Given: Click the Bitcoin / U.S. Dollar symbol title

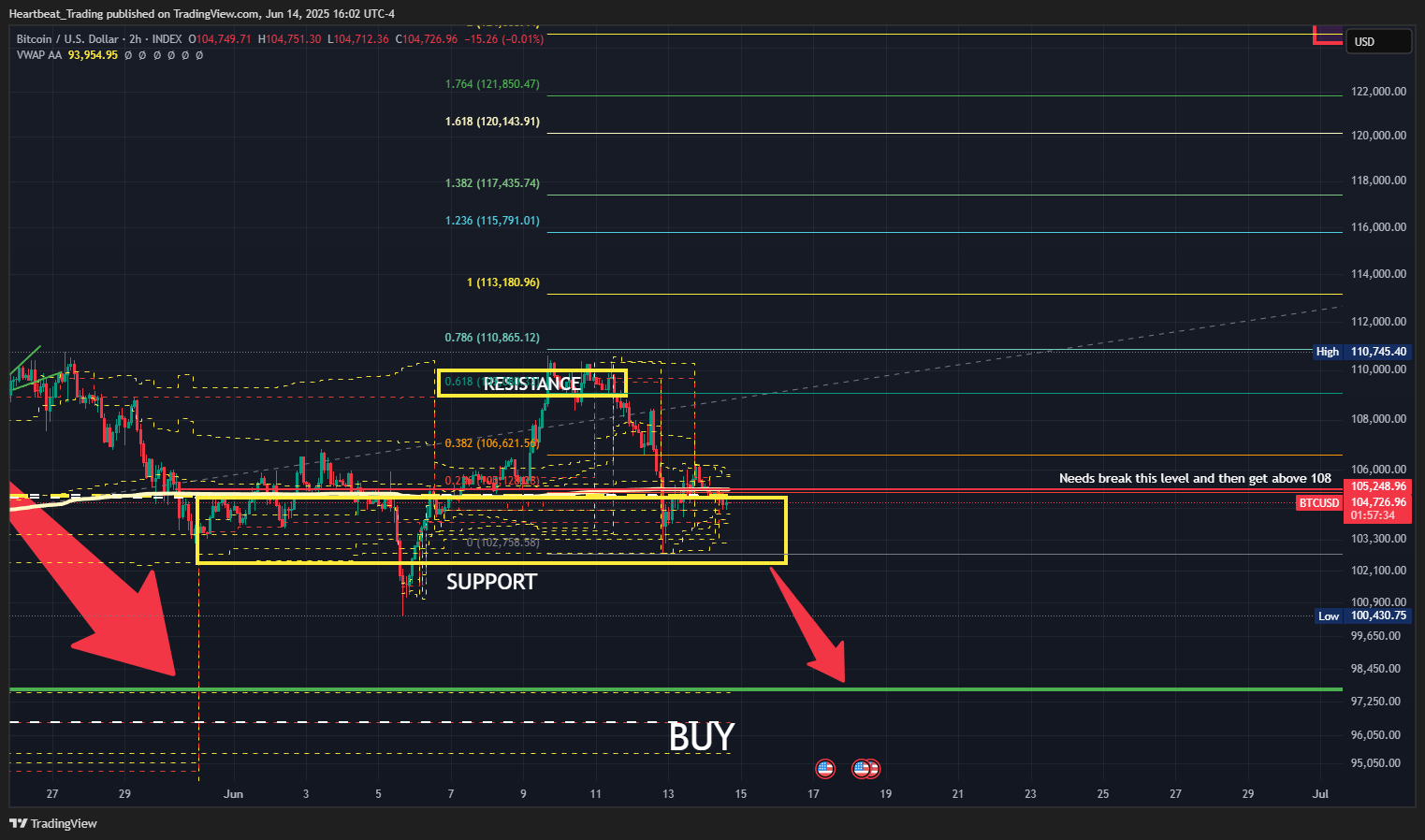Looking at the screenshot, I should 67,39.
